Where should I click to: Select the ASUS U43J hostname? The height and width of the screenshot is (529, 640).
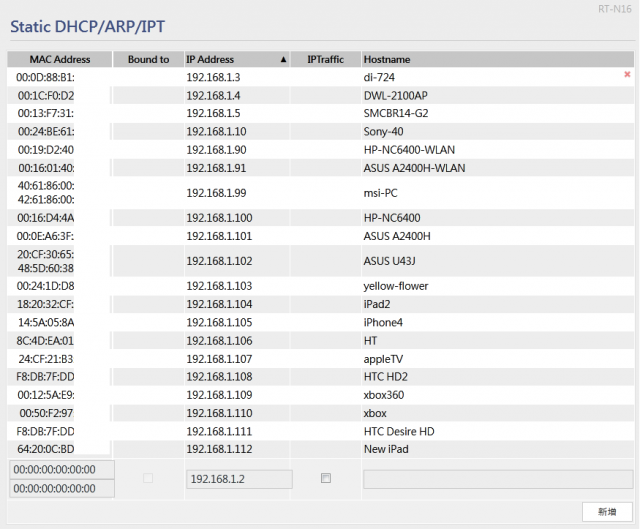point(389,261)
